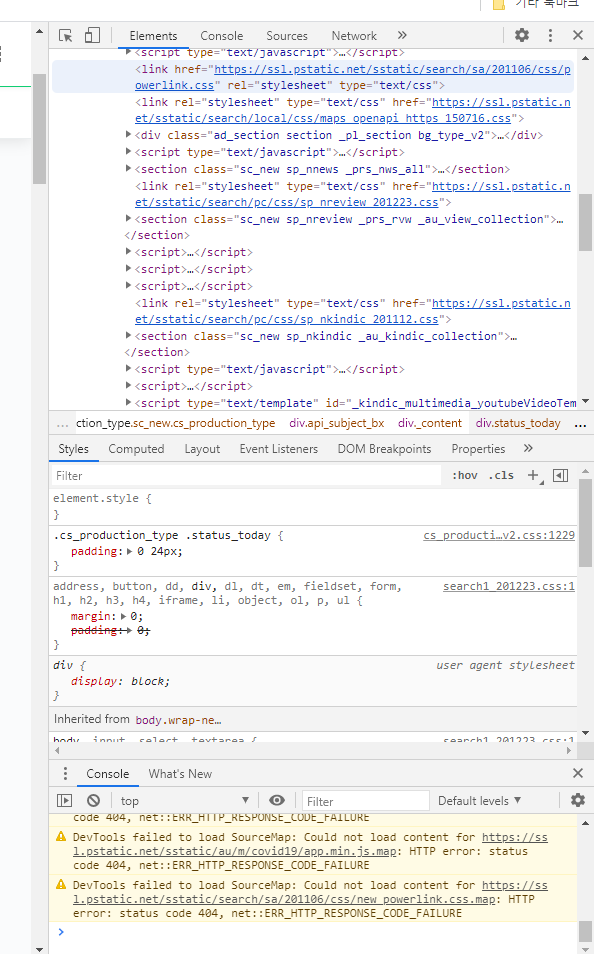Open the Computed pane tab
The height and width of the screenshot is (954, 594).
pyautogui.click(x=136, y=449)
